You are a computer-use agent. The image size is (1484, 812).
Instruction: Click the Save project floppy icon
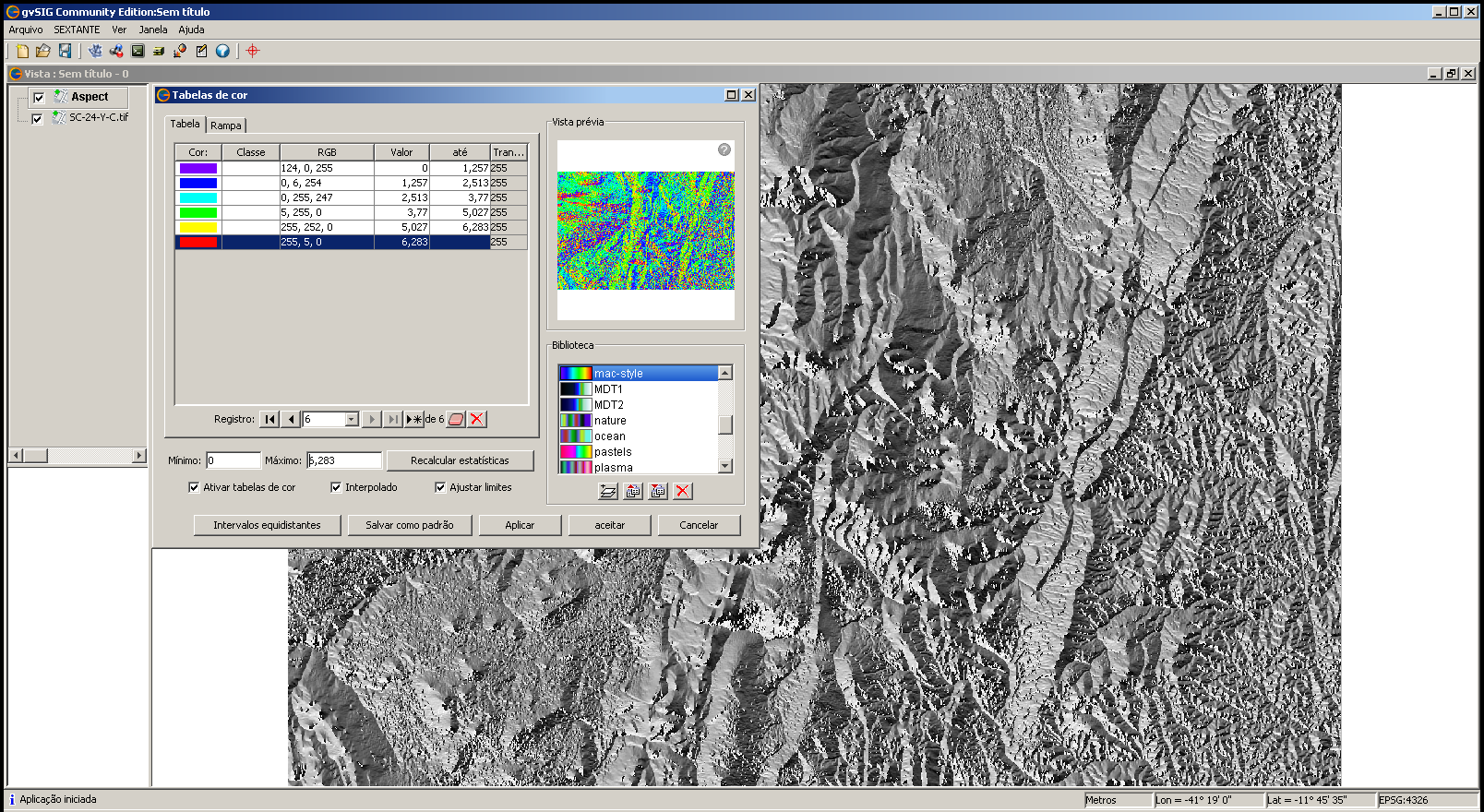pyautogui.click(x=65, y=51)
